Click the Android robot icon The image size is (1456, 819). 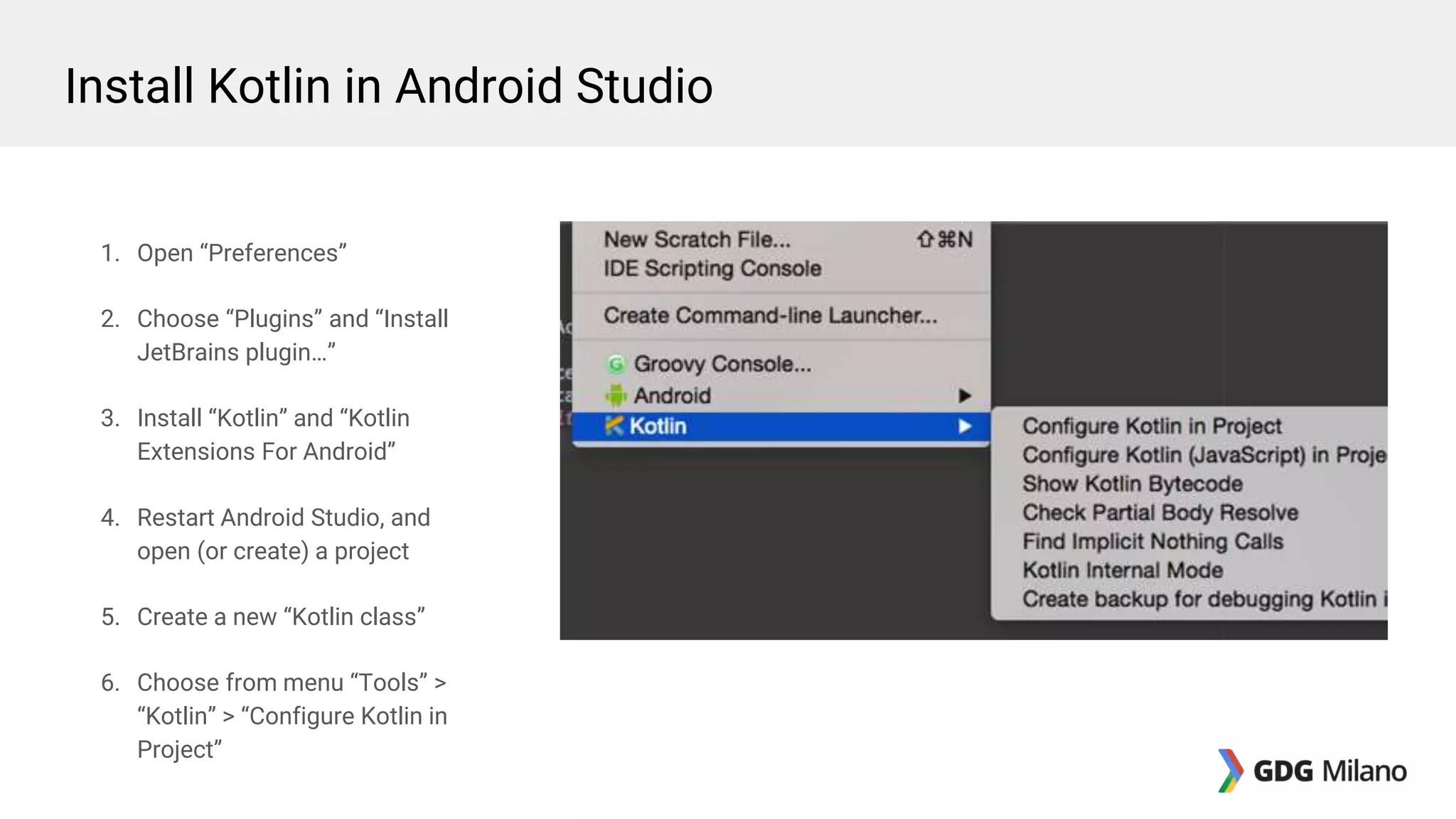(616, 395)
